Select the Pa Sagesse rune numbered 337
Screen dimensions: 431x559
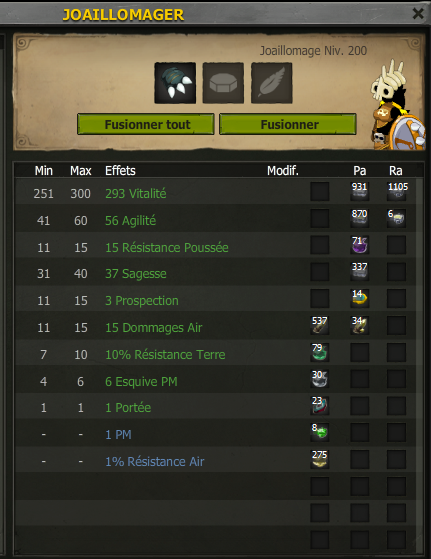(359, 272)
